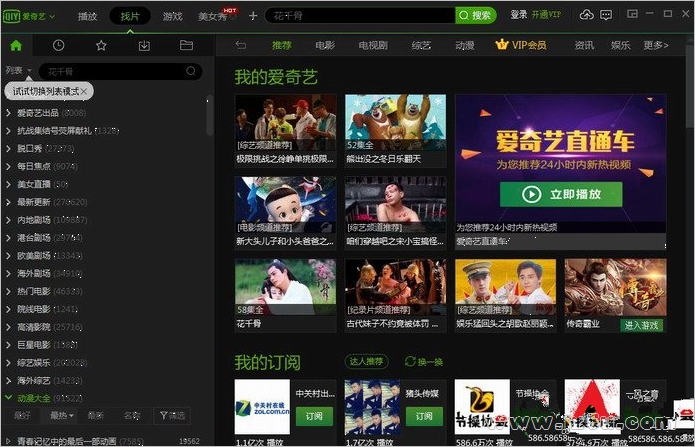Close the 试试切换列表模式 tooltip
The width and height of the screenshot is (695, 447).
tap(84, 91)
